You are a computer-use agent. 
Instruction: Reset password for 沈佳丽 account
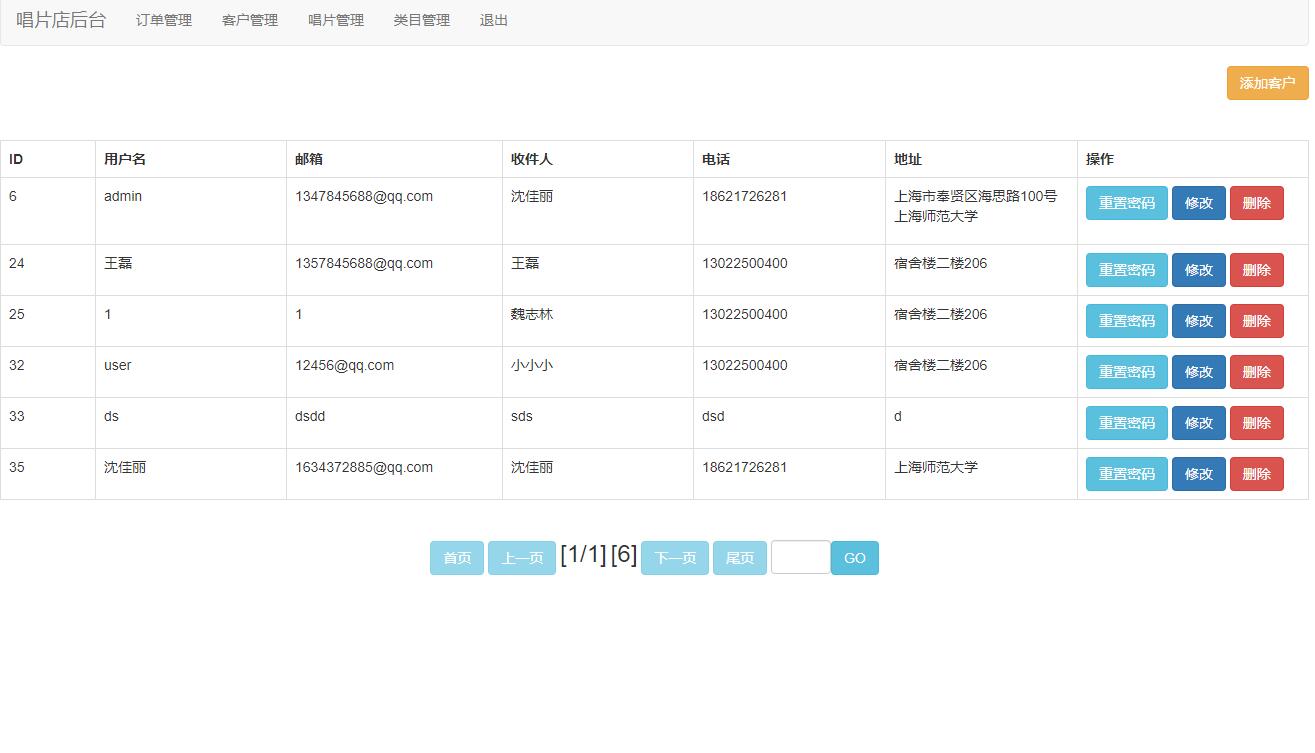point(1125,473)
